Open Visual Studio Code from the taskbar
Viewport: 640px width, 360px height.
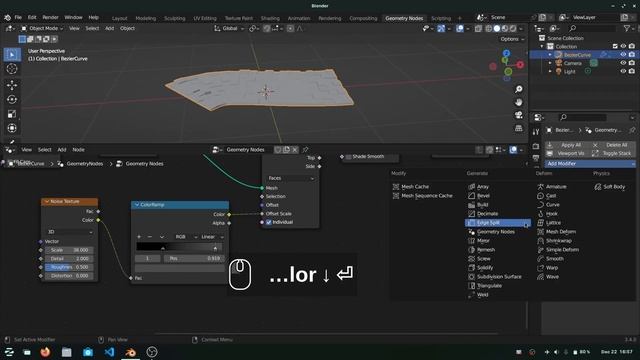point(109,352)
